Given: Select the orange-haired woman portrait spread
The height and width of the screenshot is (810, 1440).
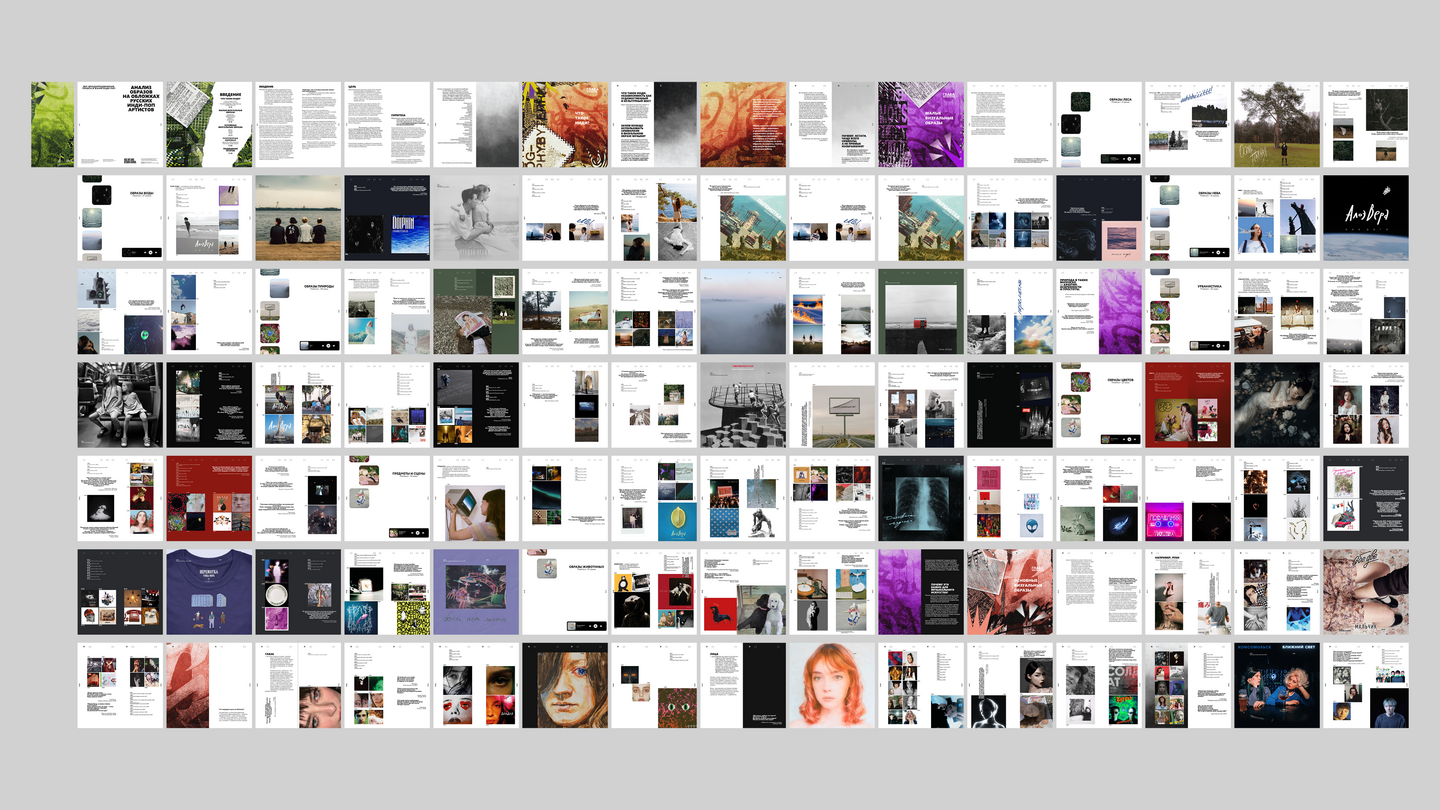Looking at the screenshot, I should pyautogui.click(x=832, y=685).
